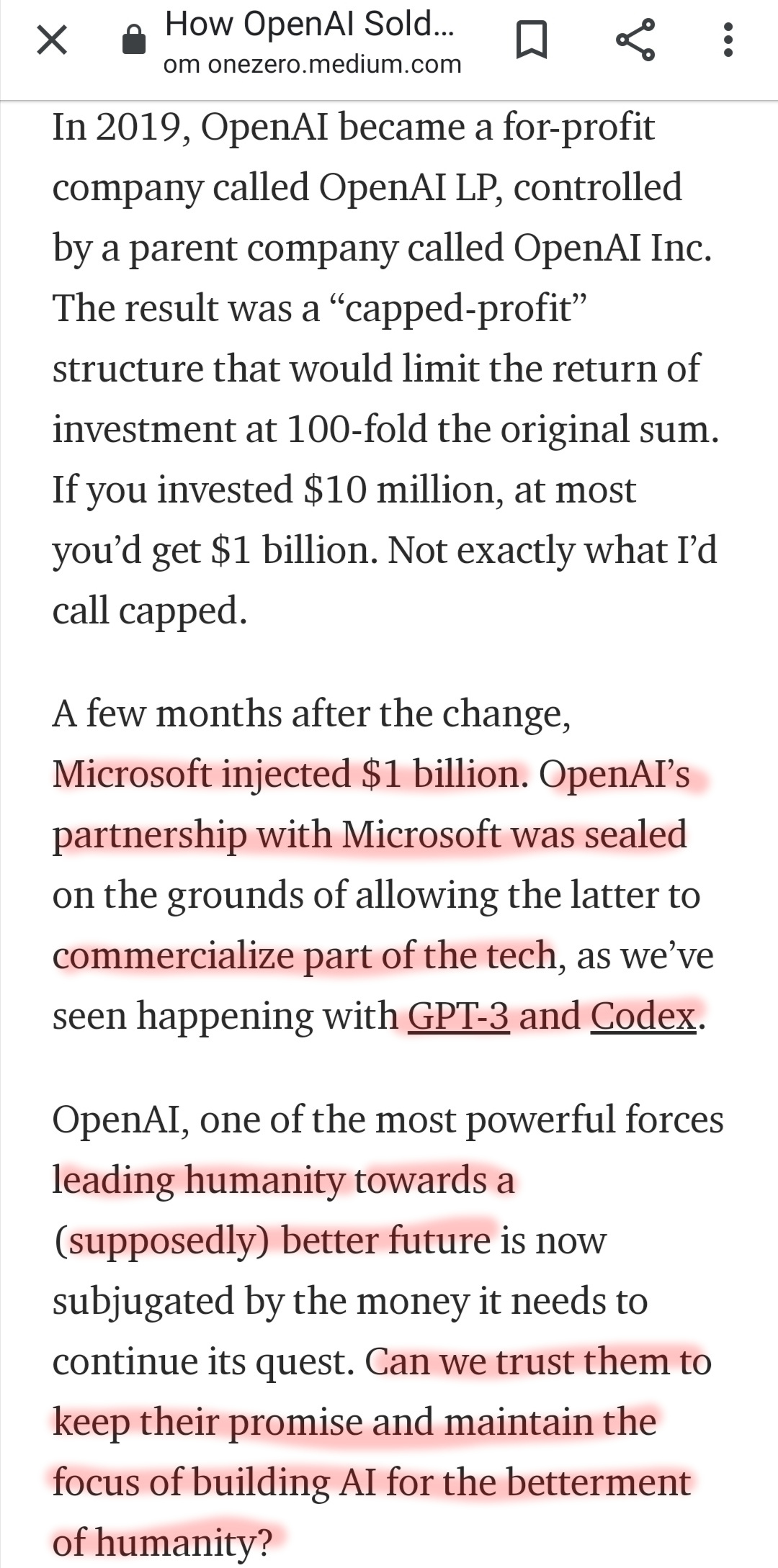This screenshot has height=1568, width=778.
Task: Tap highlighted phrase 'commercialize part of the tech'
Action: (x=305, y=955)
